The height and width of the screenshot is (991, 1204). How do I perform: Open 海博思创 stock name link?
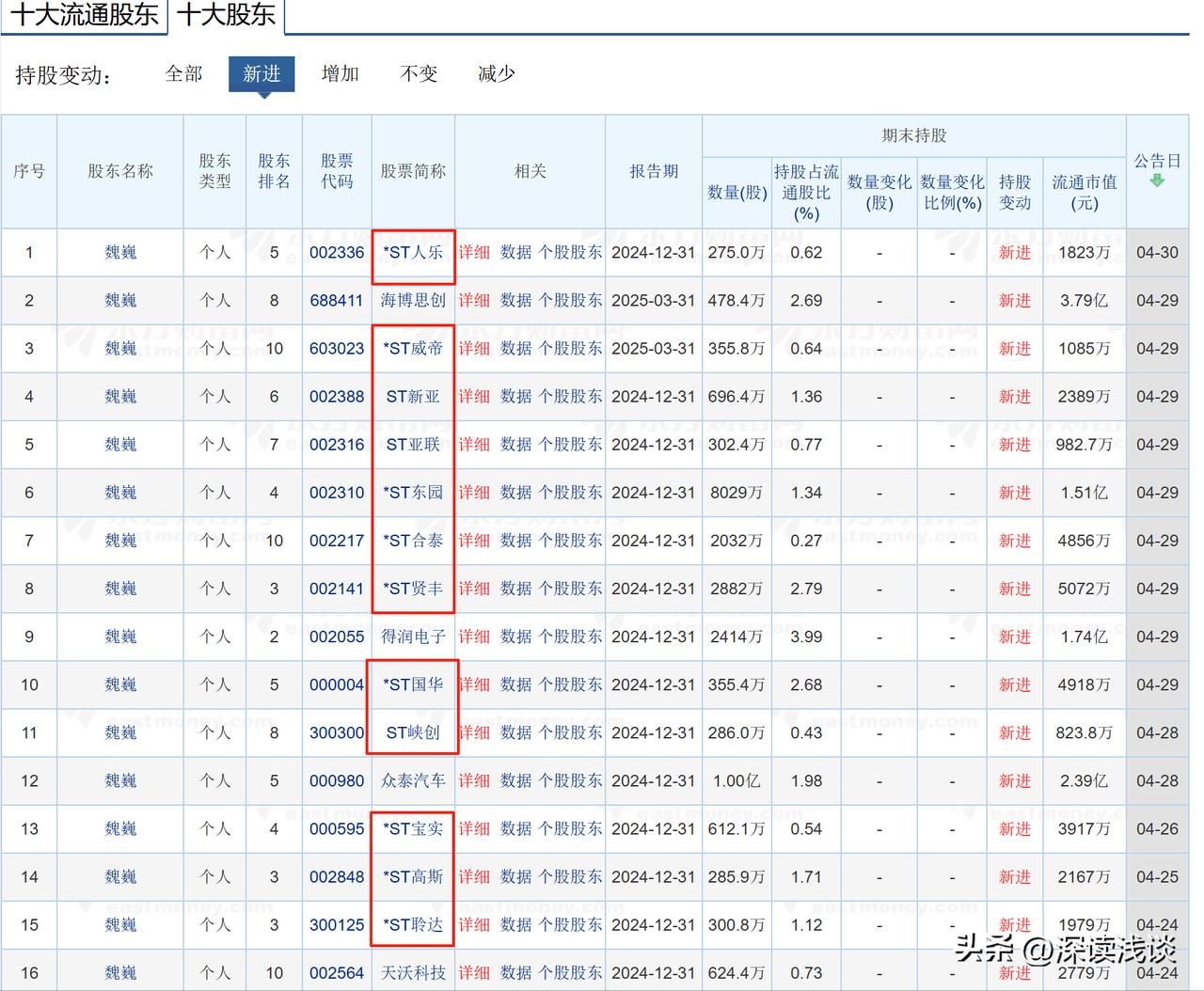click(x=413, y=300)
